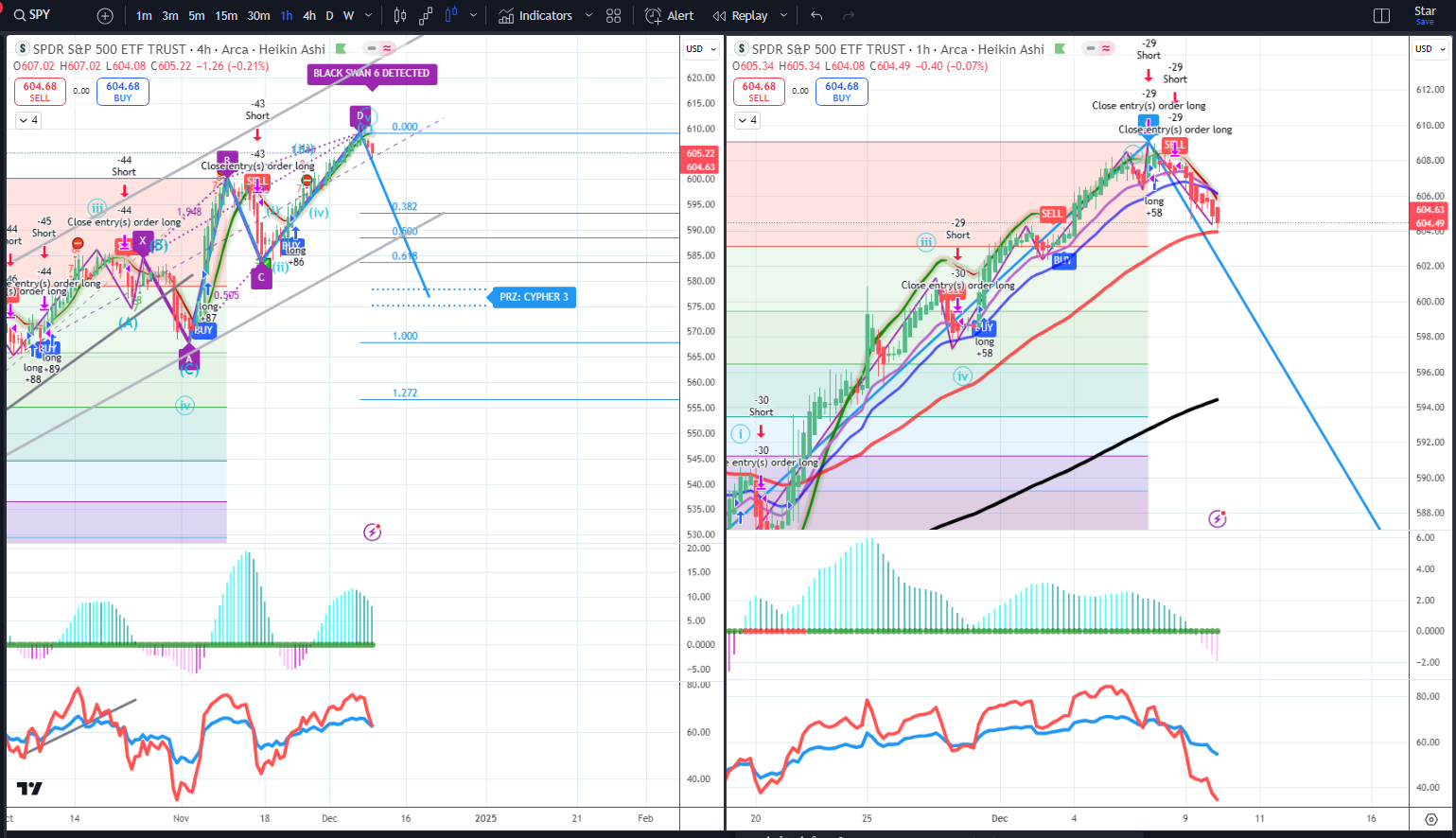Click the purple C pattern point marker
Screen dimensions: 1456x838
click(261, 277)
